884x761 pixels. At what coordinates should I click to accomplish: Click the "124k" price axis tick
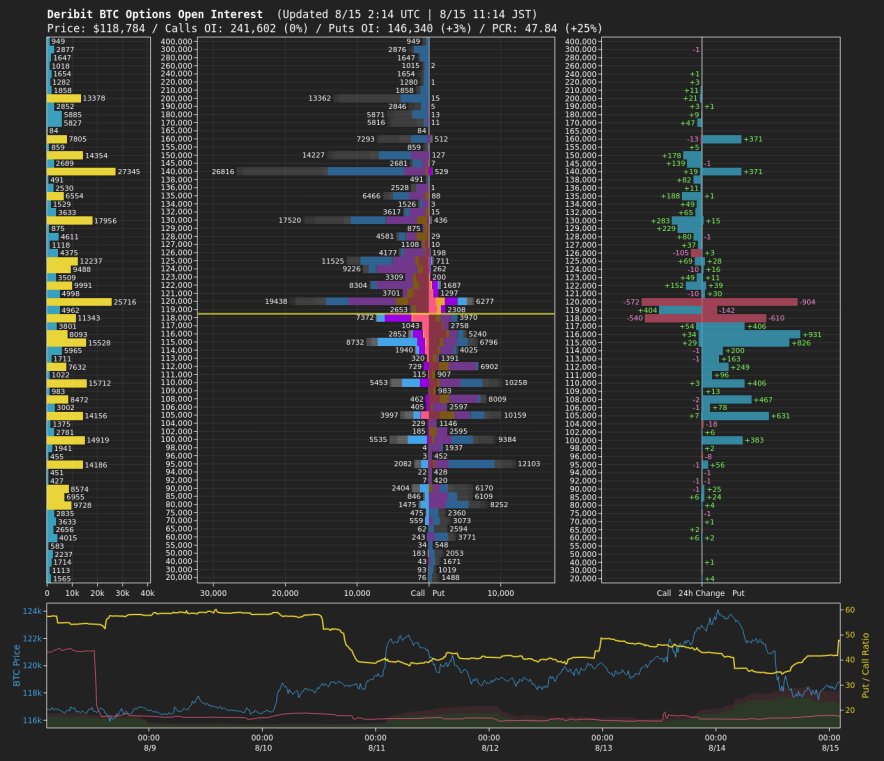click(32, 611)
